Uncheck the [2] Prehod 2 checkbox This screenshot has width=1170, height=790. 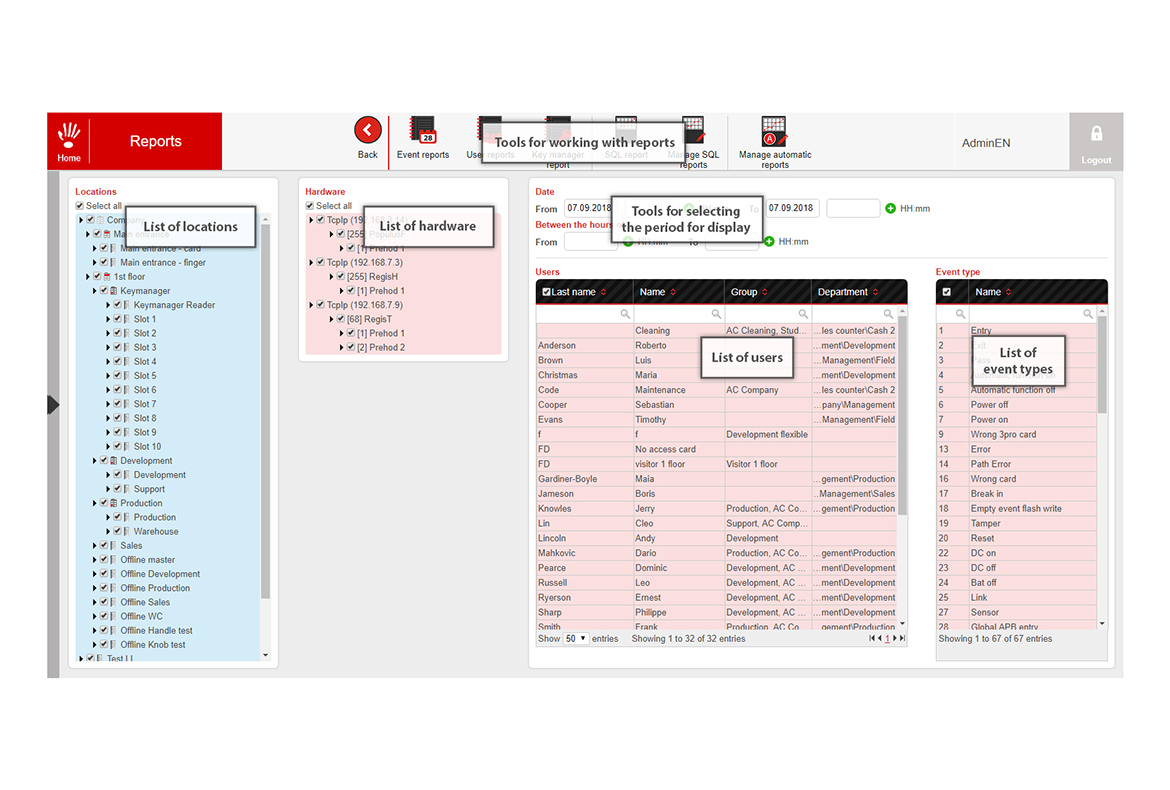(351, 347)
